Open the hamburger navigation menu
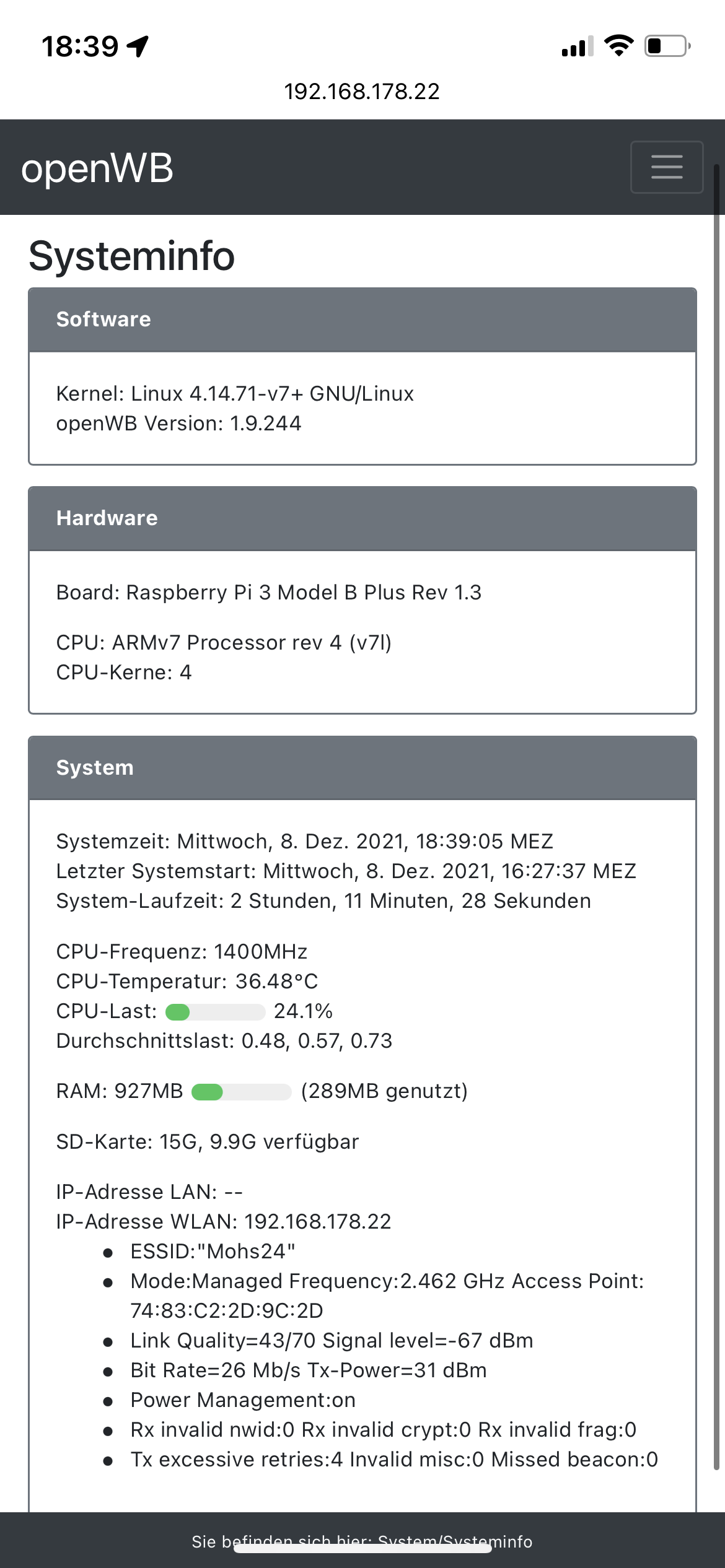Screen dimensions: 725x1568 [x=666, y=167]
